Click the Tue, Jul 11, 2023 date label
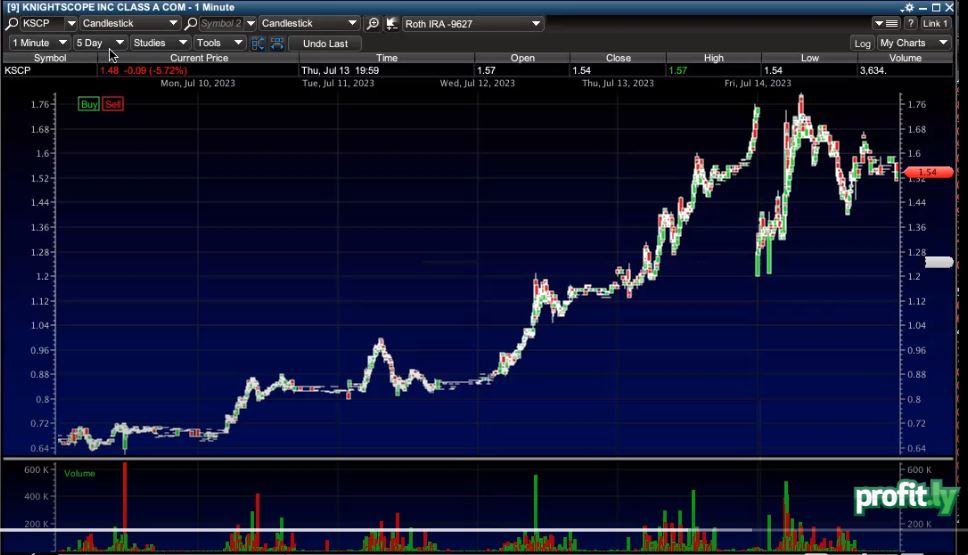968x555 pixels. (338, 83)
